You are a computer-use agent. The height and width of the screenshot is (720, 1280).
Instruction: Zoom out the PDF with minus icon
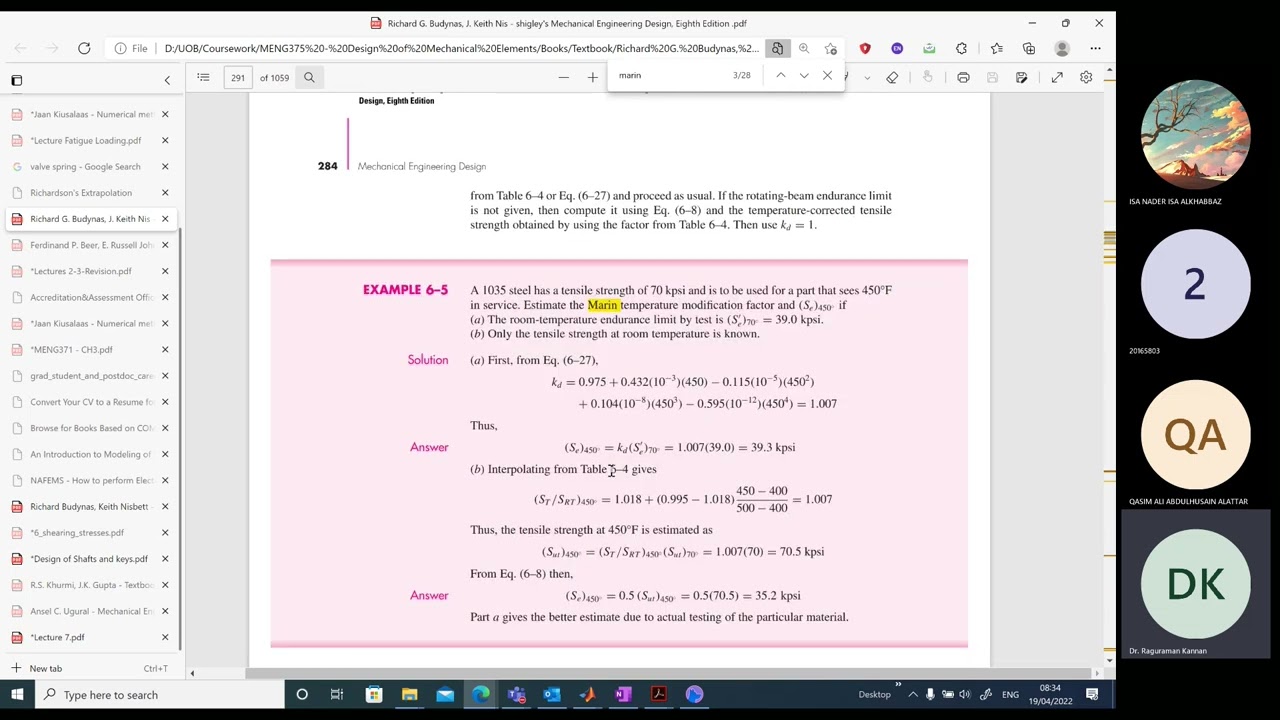(x=564, y=77)
